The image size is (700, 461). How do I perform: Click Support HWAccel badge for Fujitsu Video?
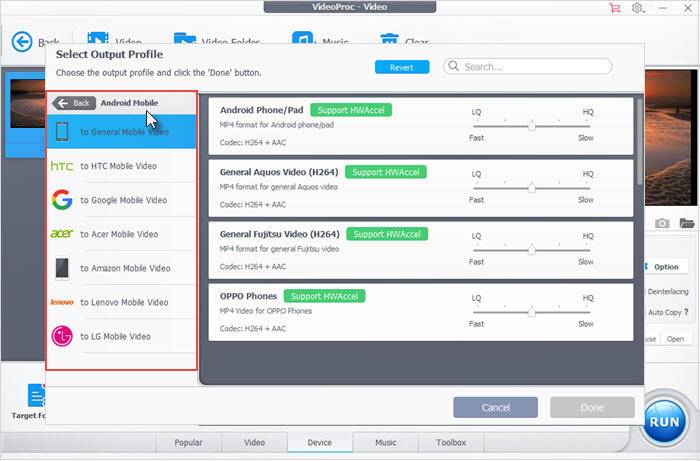tap(387, 234)
